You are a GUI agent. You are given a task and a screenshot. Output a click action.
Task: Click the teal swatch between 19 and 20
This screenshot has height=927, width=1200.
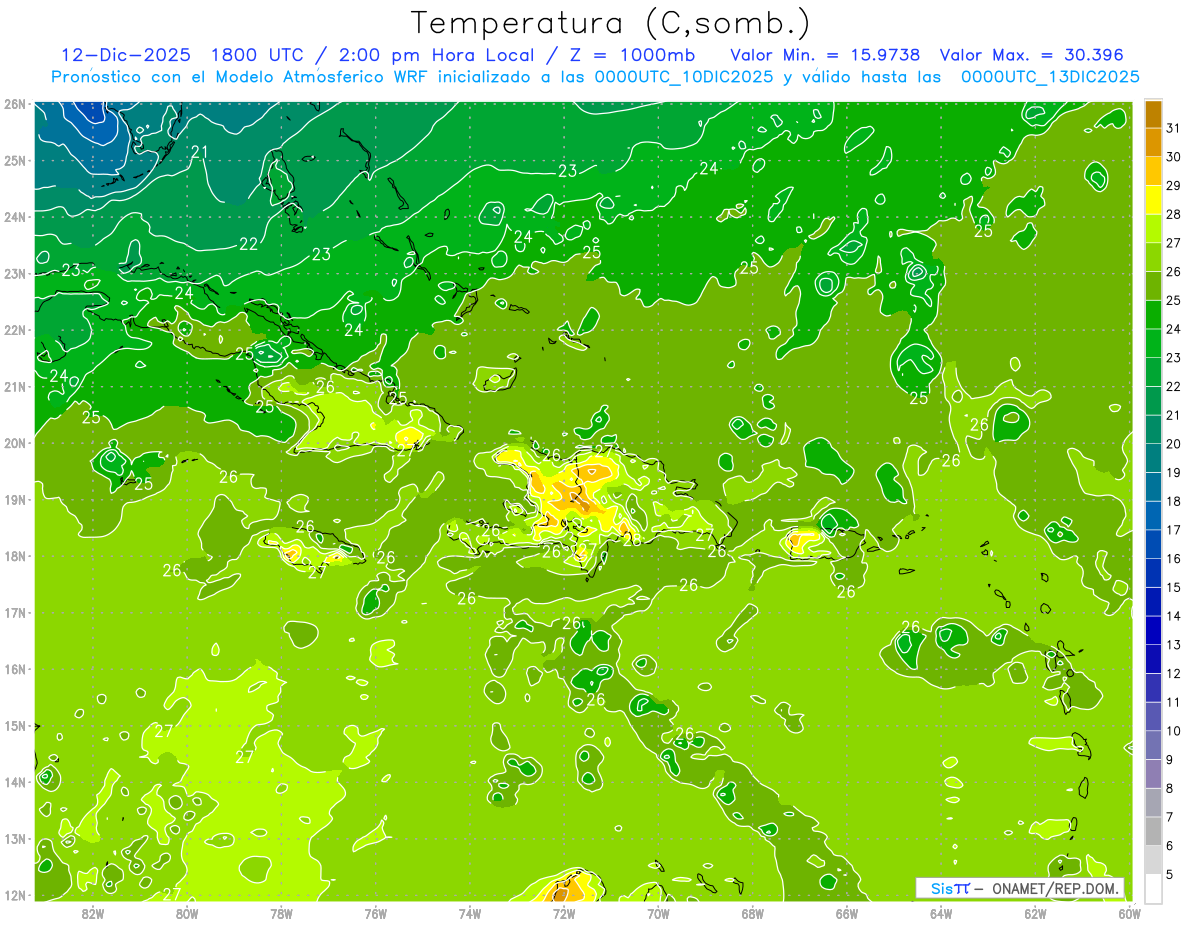point(1153,458)
